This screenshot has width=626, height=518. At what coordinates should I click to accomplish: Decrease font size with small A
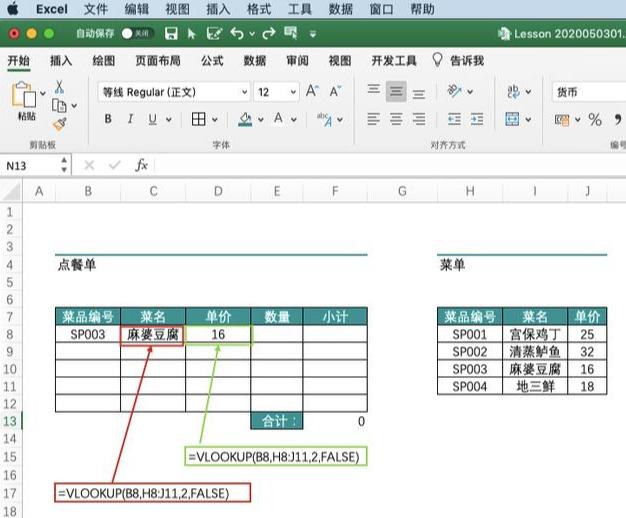point(335,91)
